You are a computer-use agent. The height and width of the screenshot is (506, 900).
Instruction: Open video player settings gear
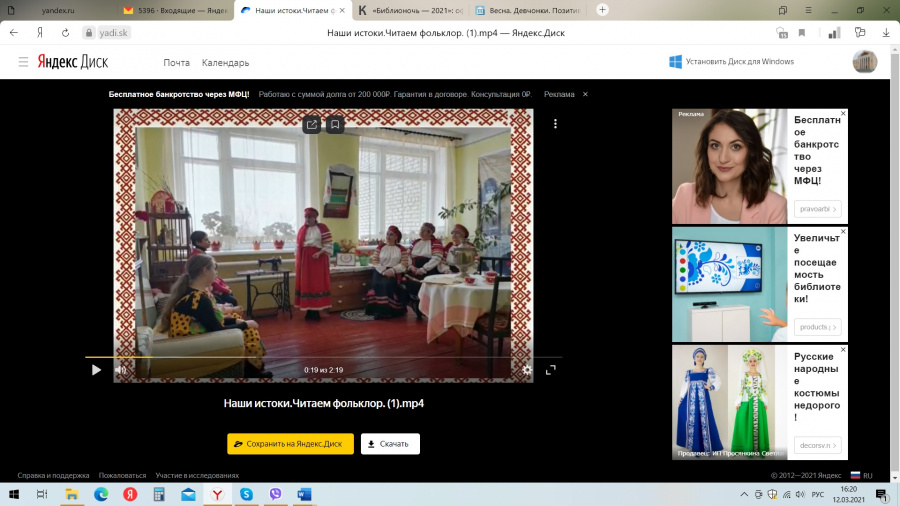[x=527, y=370]
